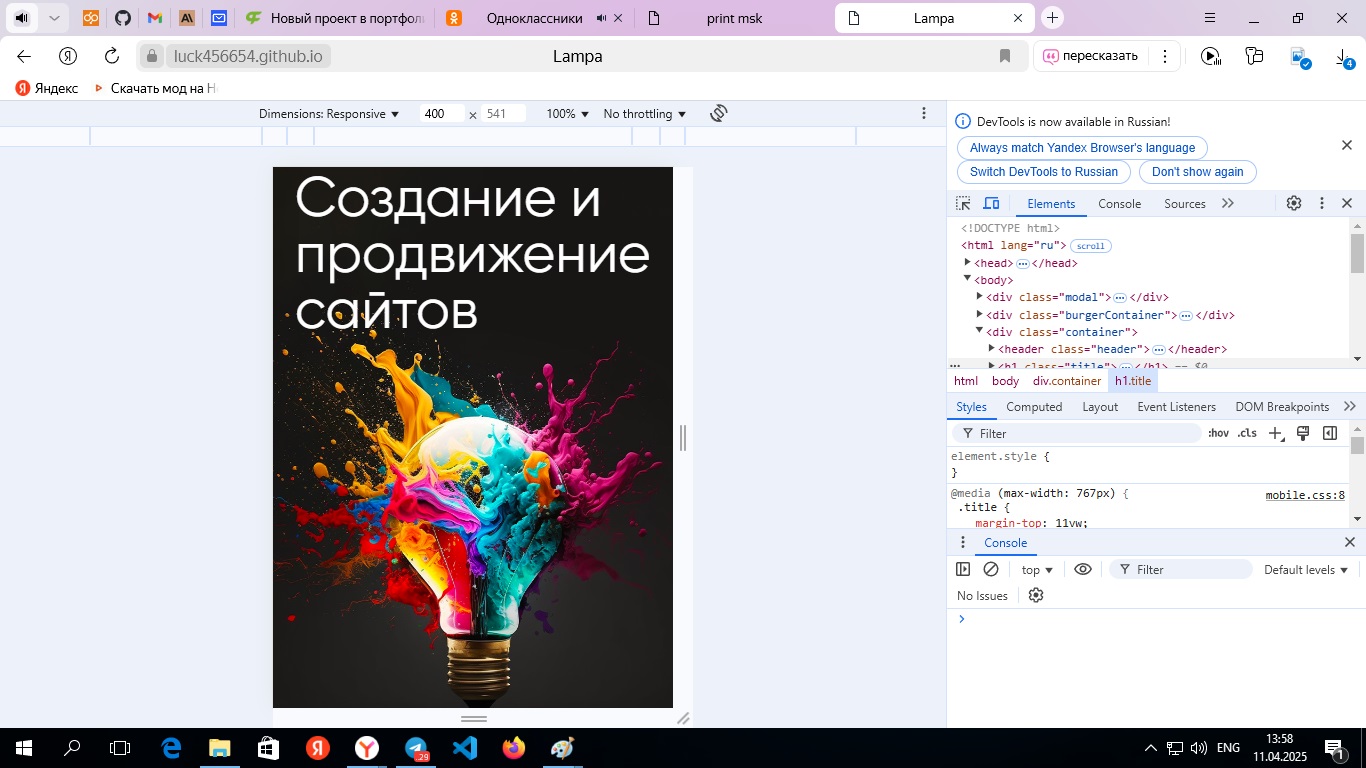This screenshot has width=1366, height=768.
Task: Open the mobile.css:8 source link
Action: (x=1305, y=495)
